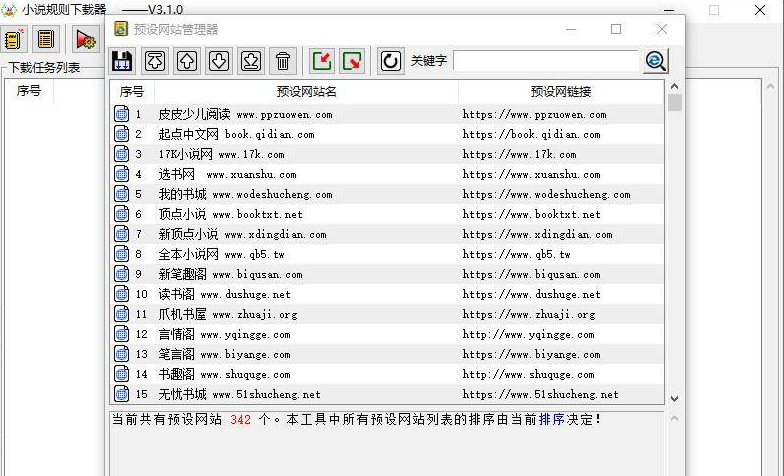This screenshot has width=784, height=476.
Task: Click scrollbar up arrow in main window list
Action: click(770, 86)
